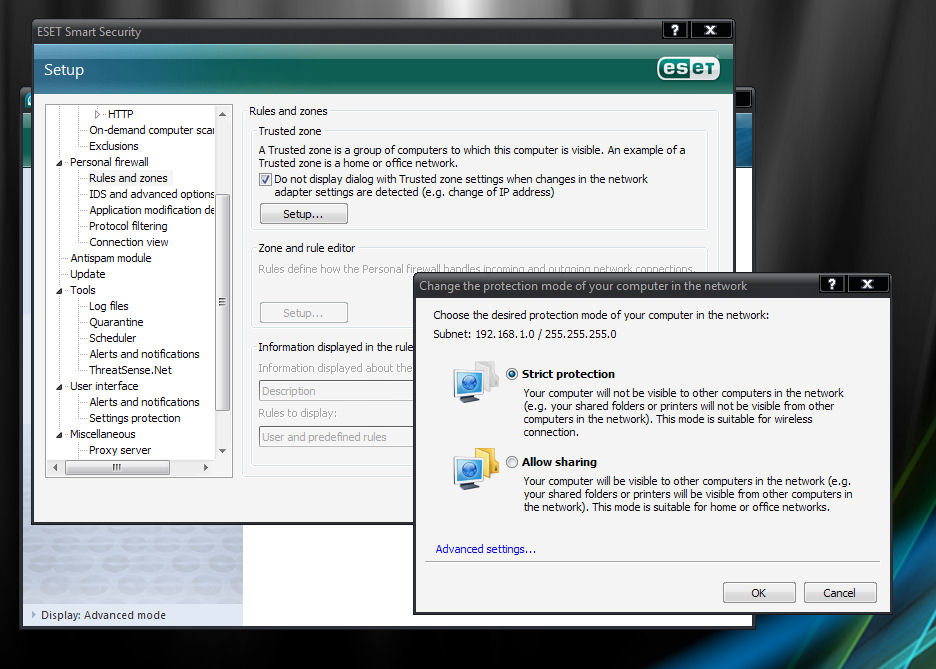Open the Advanced settings link
Viewport: 936px width, 669px height.
pyautogui.click(x=485, y=549)
